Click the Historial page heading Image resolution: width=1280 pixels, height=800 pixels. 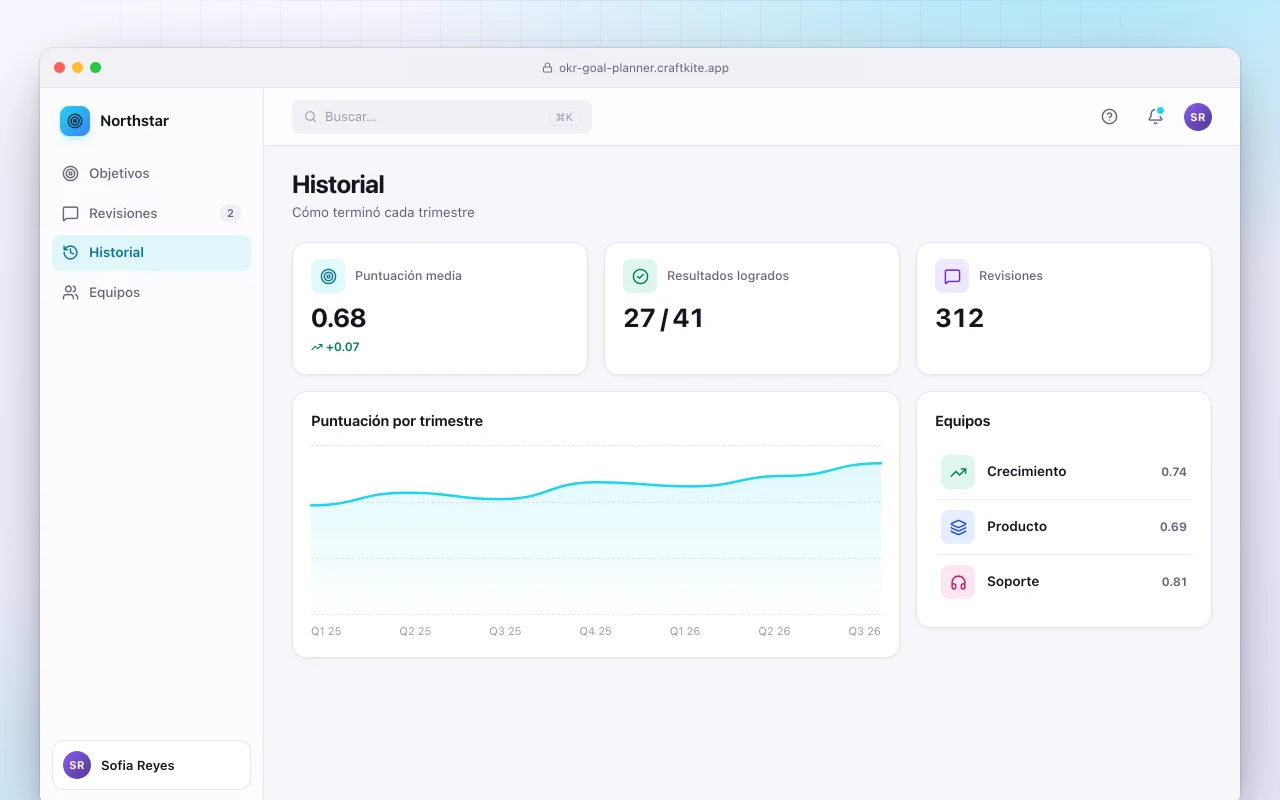point(338,185)
